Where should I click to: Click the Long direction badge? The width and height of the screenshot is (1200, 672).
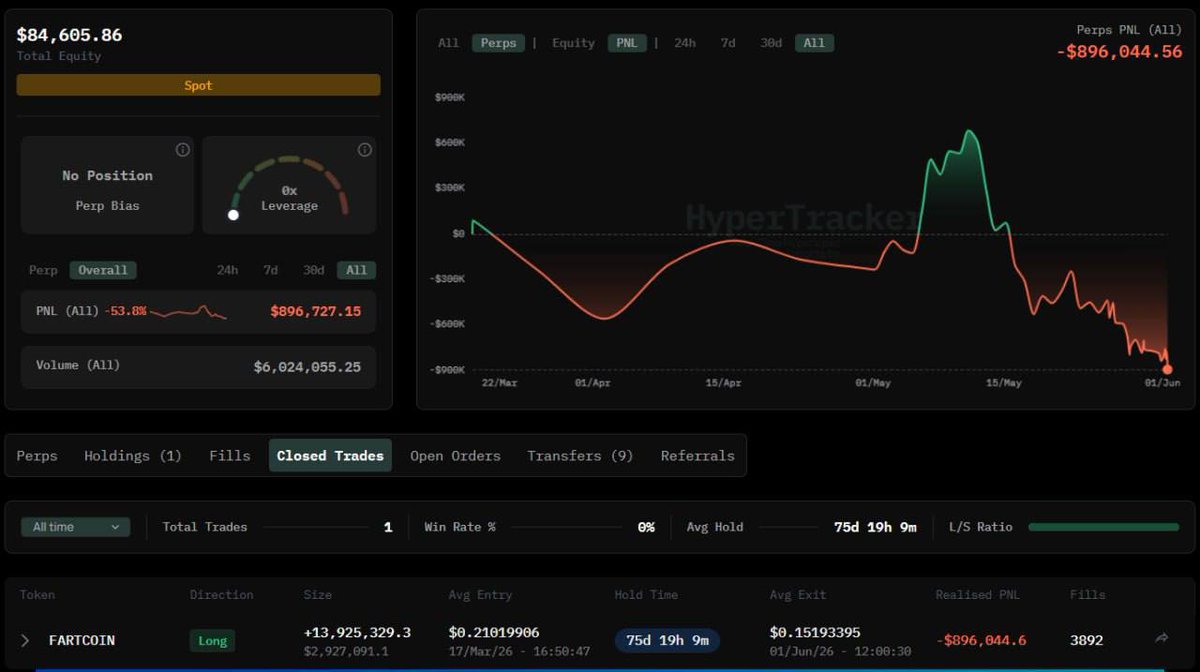click(x=212, y=640)
